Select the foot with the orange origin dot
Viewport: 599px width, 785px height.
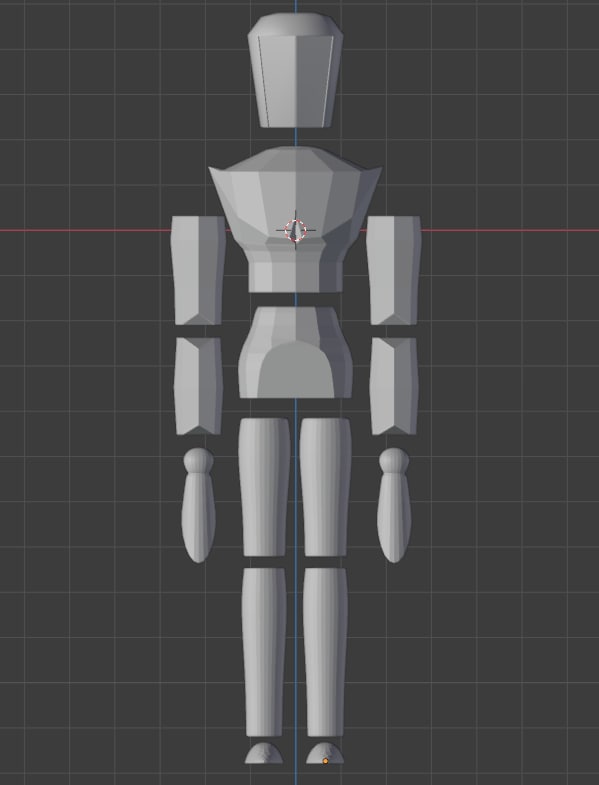[x=325, y=753]
